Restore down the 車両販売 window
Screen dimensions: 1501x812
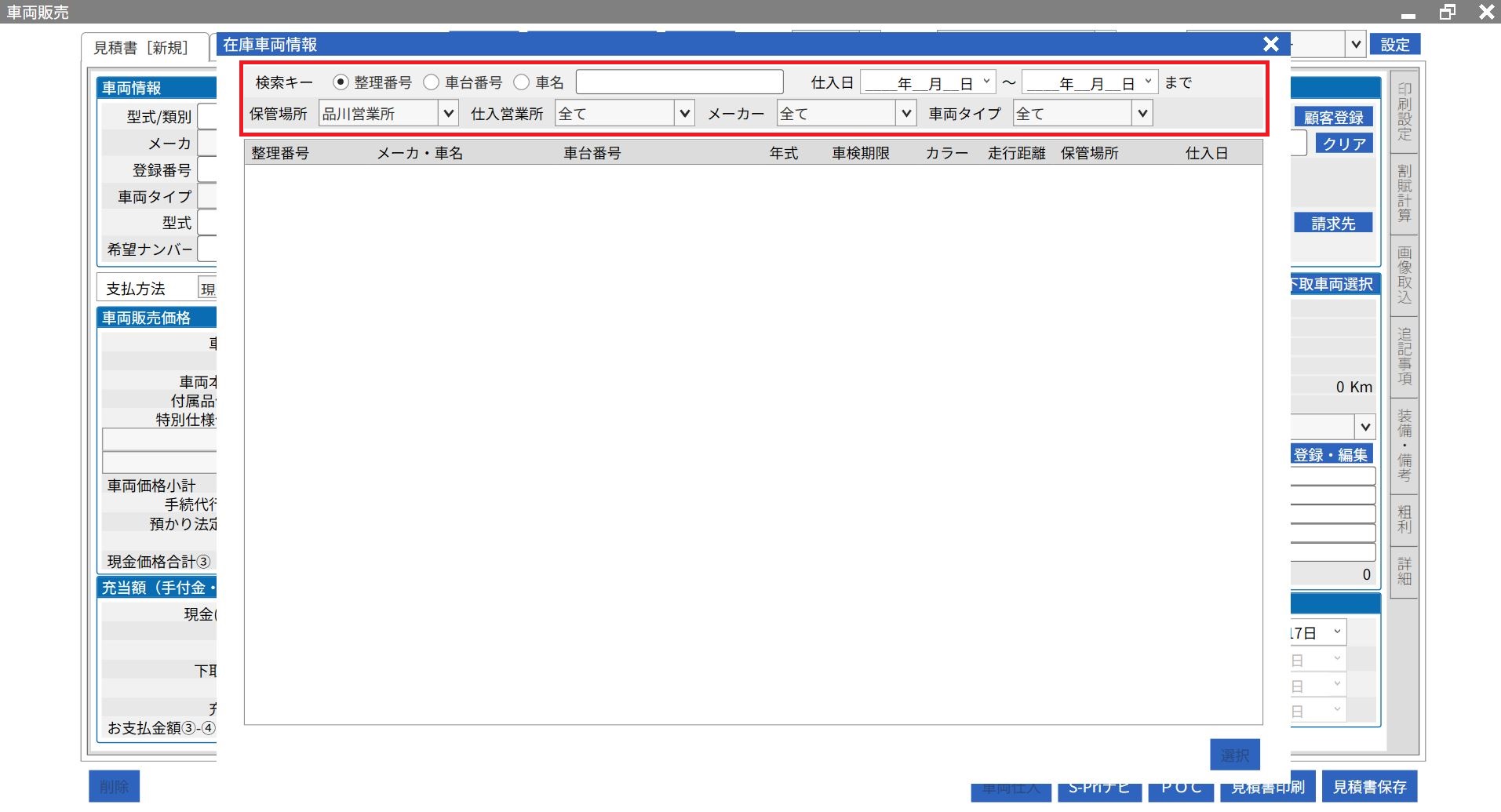(1447, 12)
